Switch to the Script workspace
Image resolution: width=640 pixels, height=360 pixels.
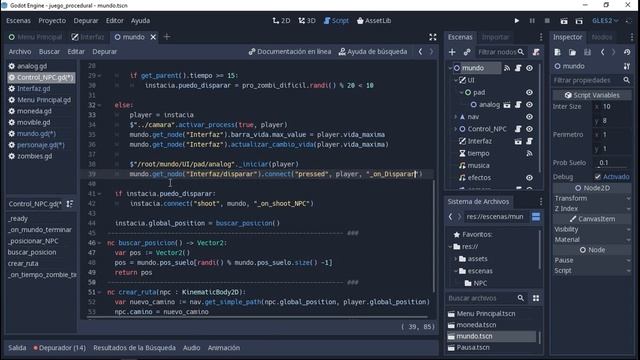coord(336,20)
